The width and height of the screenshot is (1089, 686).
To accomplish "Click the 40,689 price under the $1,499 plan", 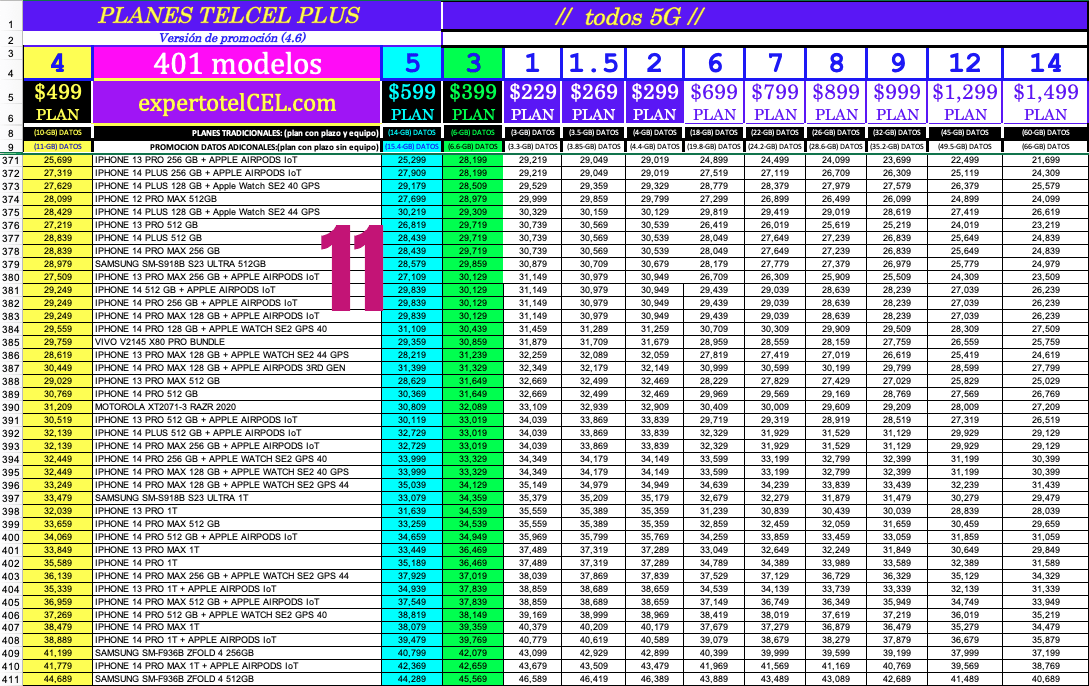I will (1045, 679).
